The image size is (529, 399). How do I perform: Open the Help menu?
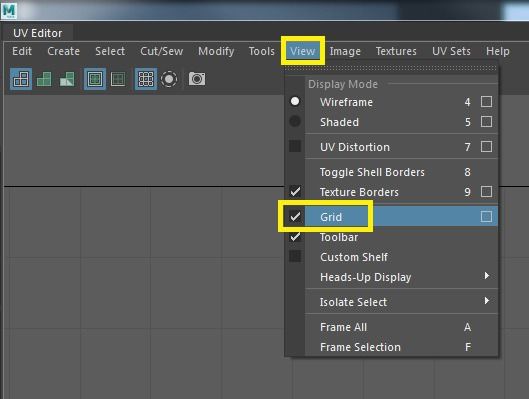click(x=498, y=51)
